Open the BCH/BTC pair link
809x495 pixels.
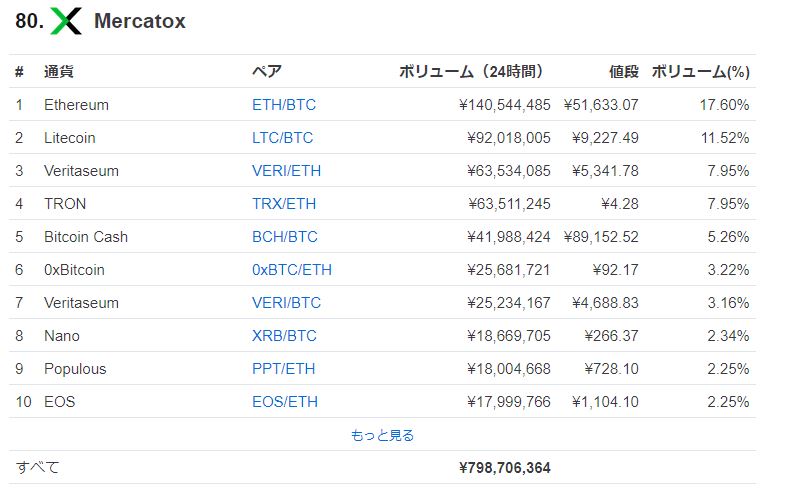[284, 237]
